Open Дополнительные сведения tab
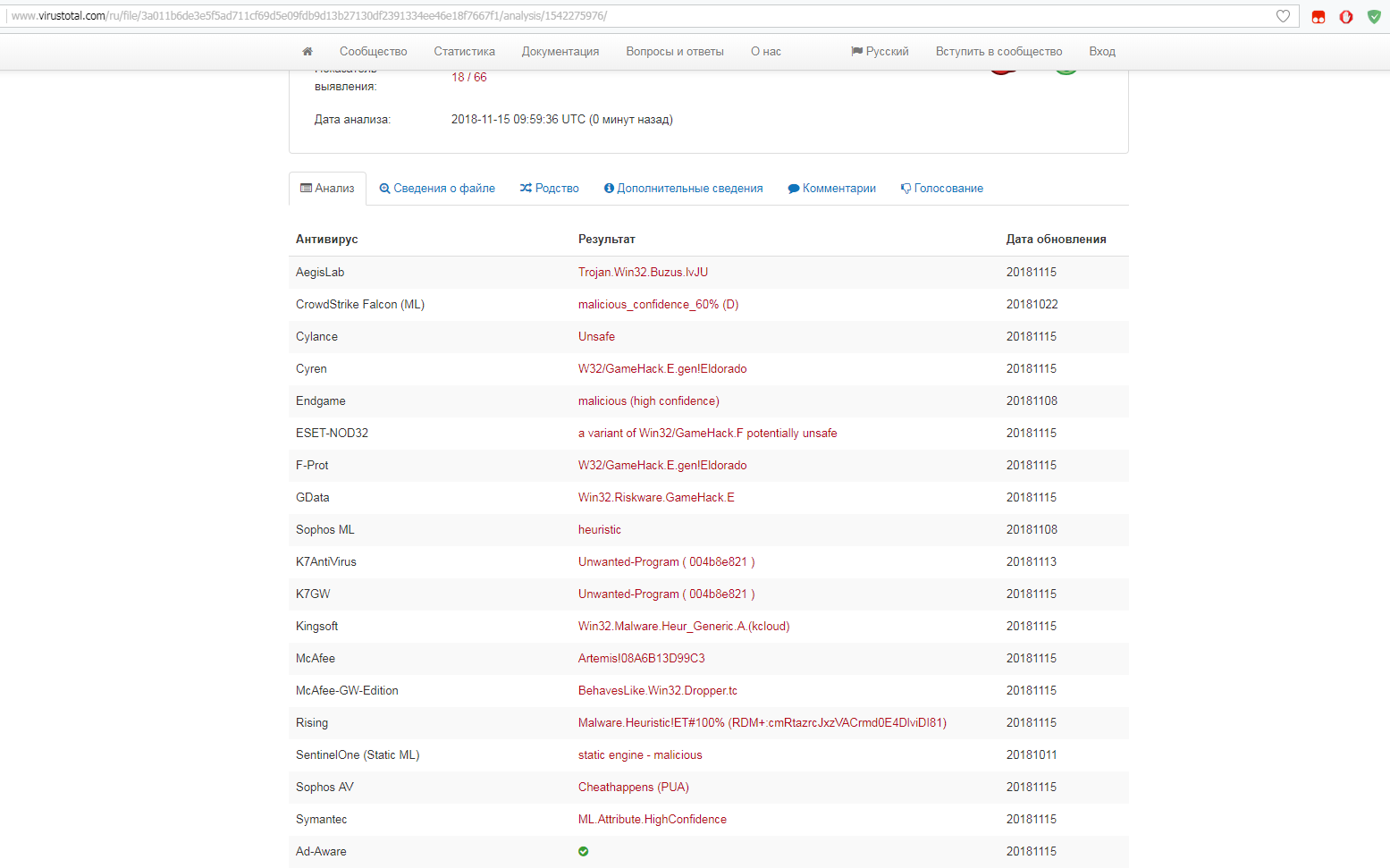Viewport: 1390px width, 868px height. 684,189
